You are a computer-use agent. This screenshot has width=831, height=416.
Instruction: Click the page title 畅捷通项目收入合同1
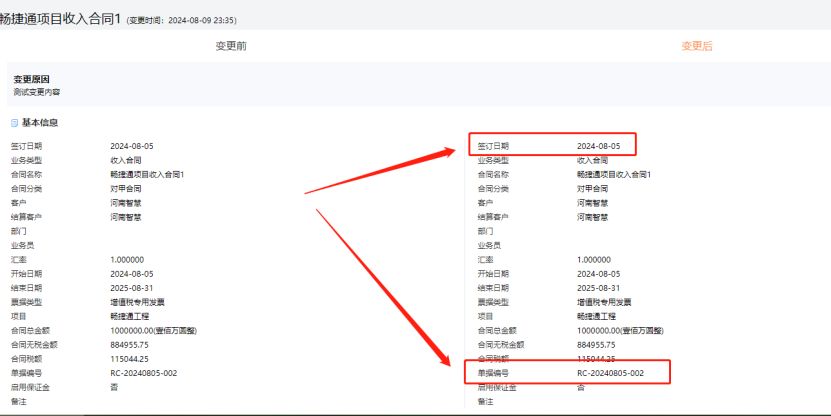point(60,19)
